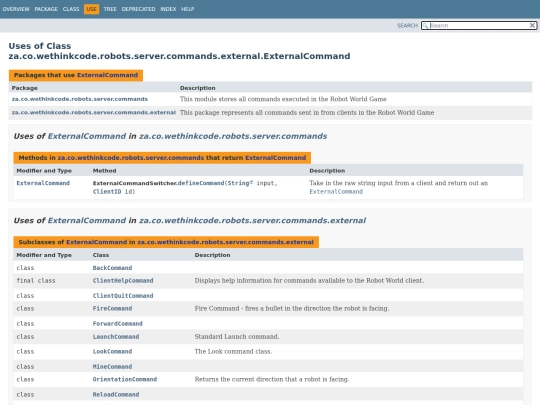Image resolution: width=540 pixels, height=405 pixels.
Task: Open the ReloadCommand class link
Action: click(116, 395)
